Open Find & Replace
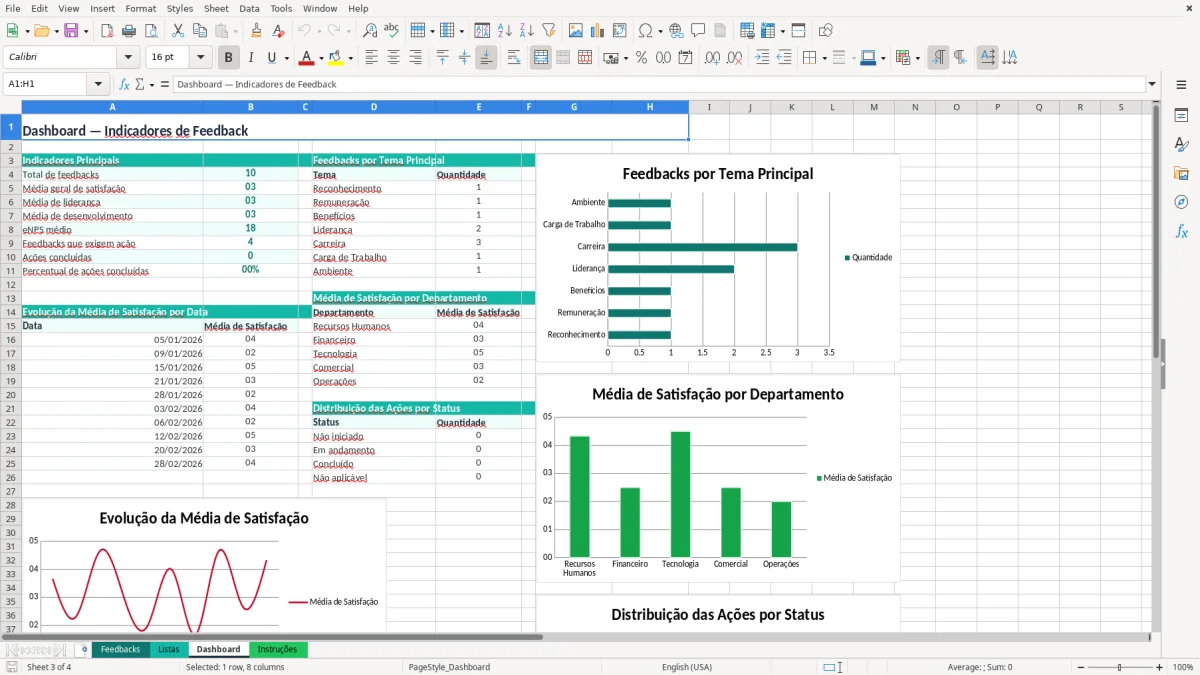This screenshot has width=1200, height=675. click(x=370, y=31)
